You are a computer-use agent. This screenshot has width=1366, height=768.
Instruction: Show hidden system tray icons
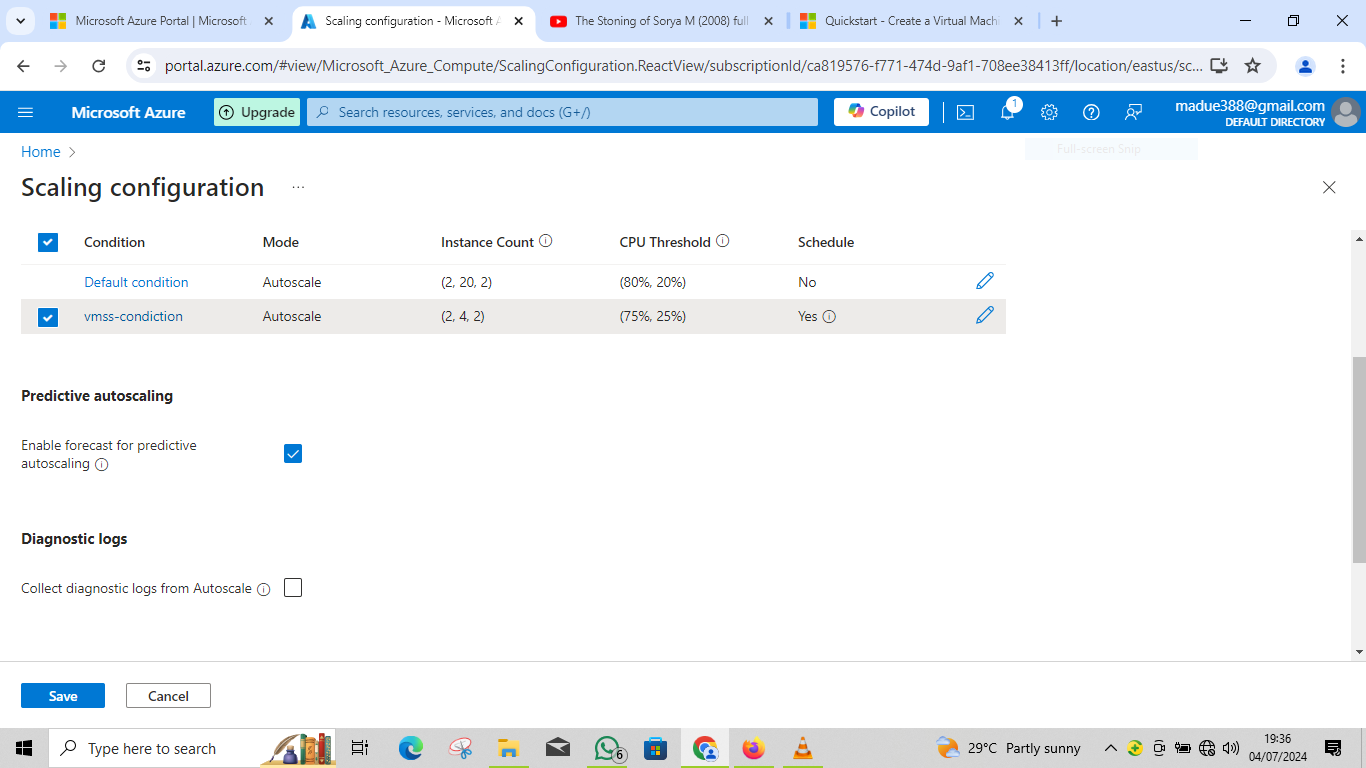[1110, 748]
